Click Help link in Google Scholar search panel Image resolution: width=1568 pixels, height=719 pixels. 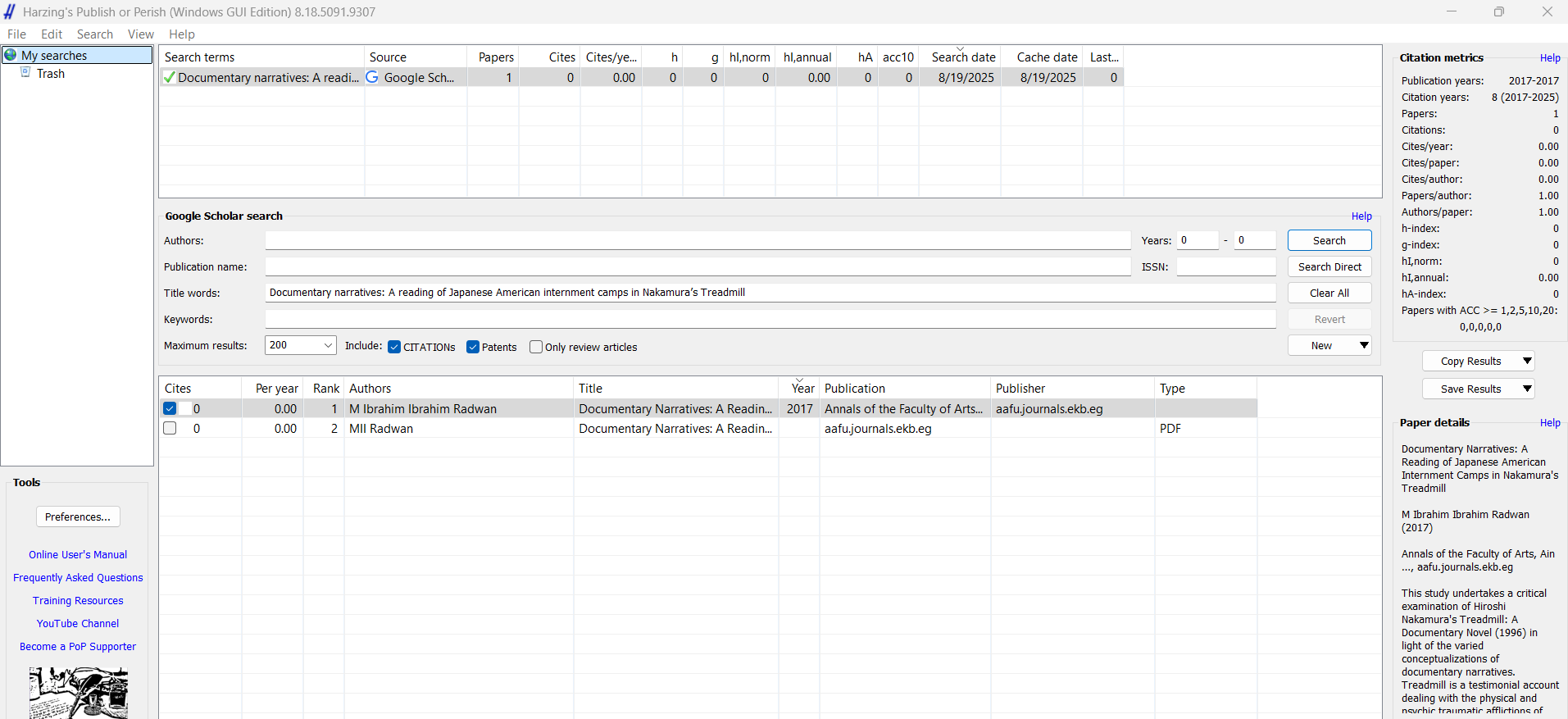pyautogui.click(x=1361, y=216)
